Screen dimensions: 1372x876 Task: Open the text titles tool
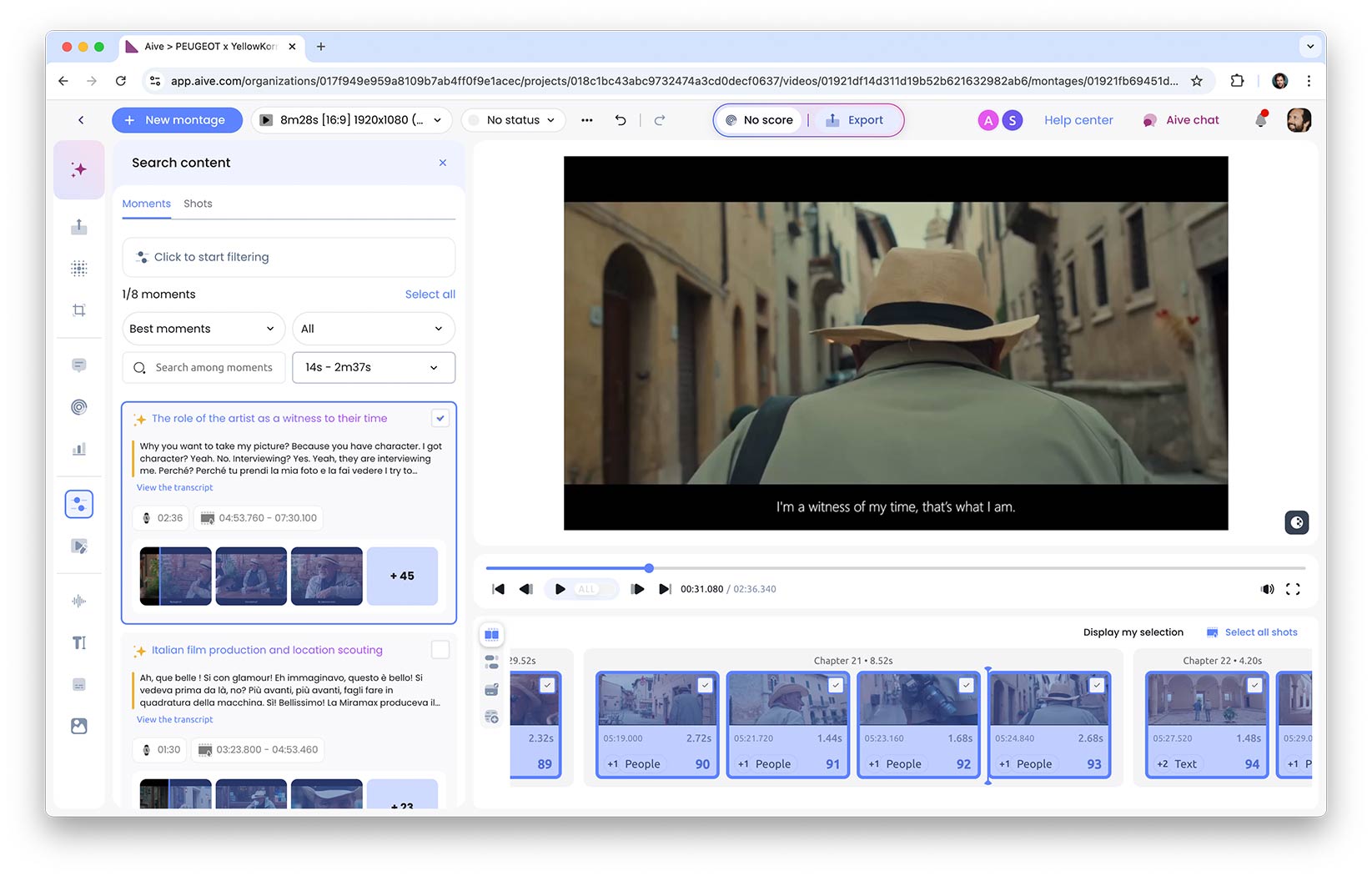tap(79, 643)
